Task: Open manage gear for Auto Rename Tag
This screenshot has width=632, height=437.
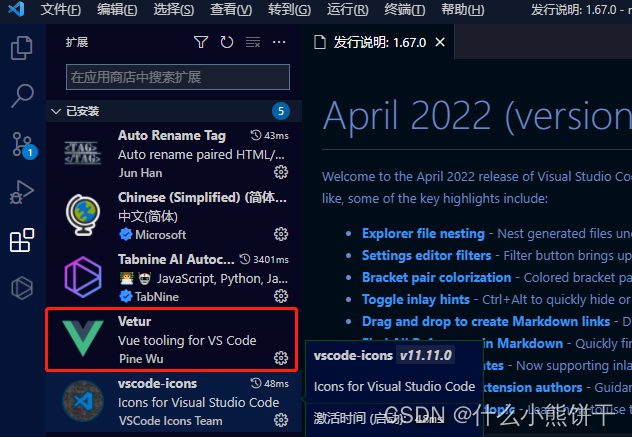Action: pyautogui.click(x=281, y=172)
